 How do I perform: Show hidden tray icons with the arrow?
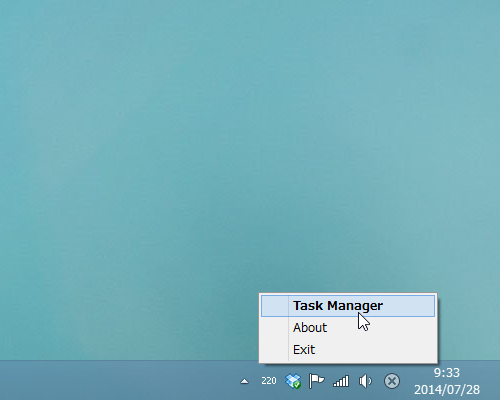[x=244, y=381]
